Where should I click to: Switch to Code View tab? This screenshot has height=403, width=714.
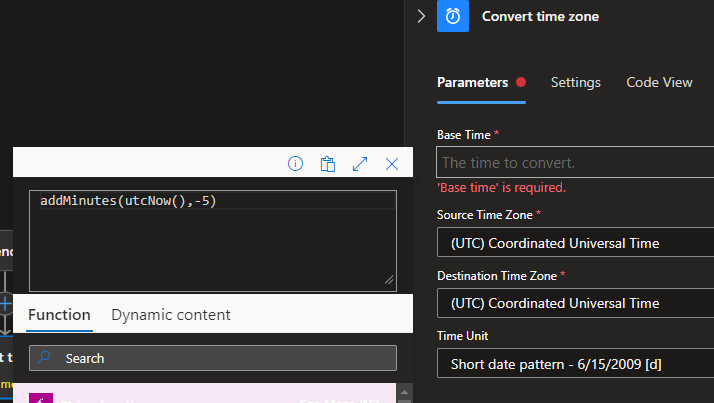(659, 82)
